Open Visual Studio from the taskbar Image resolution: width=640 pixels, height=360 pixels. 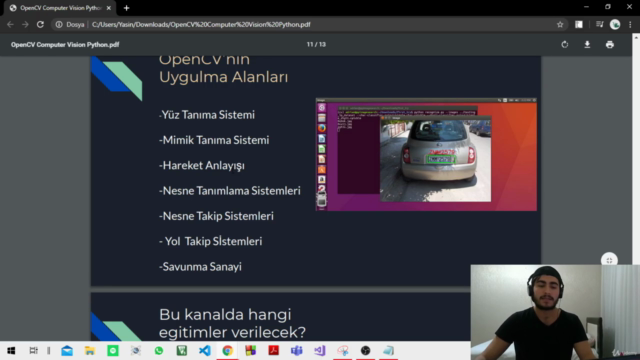(x=320, y=350)
